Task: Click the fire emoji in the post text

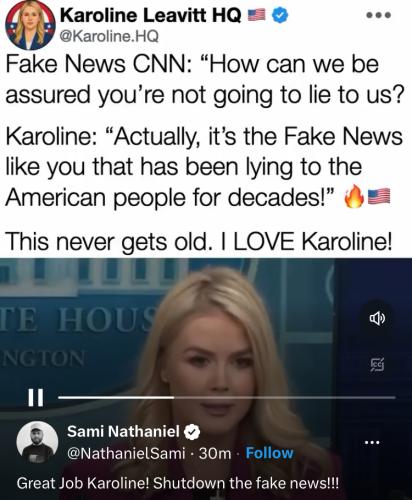Action: coord(354,197)
